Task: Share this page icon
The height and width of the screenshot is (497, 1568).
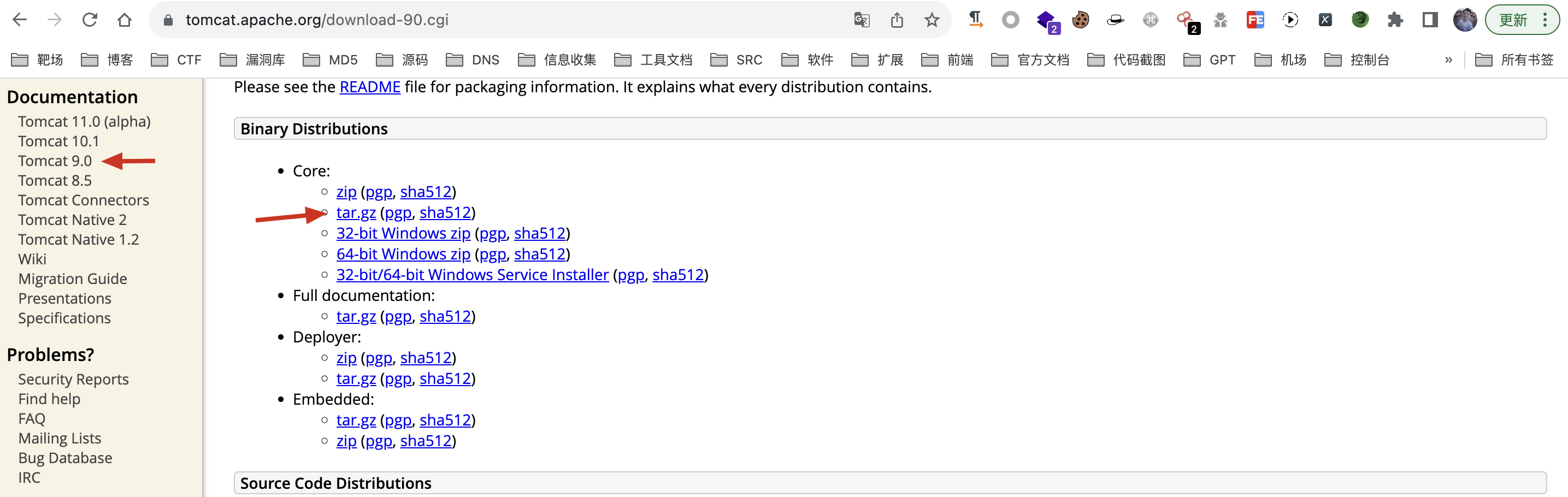Action: point(897,20)
